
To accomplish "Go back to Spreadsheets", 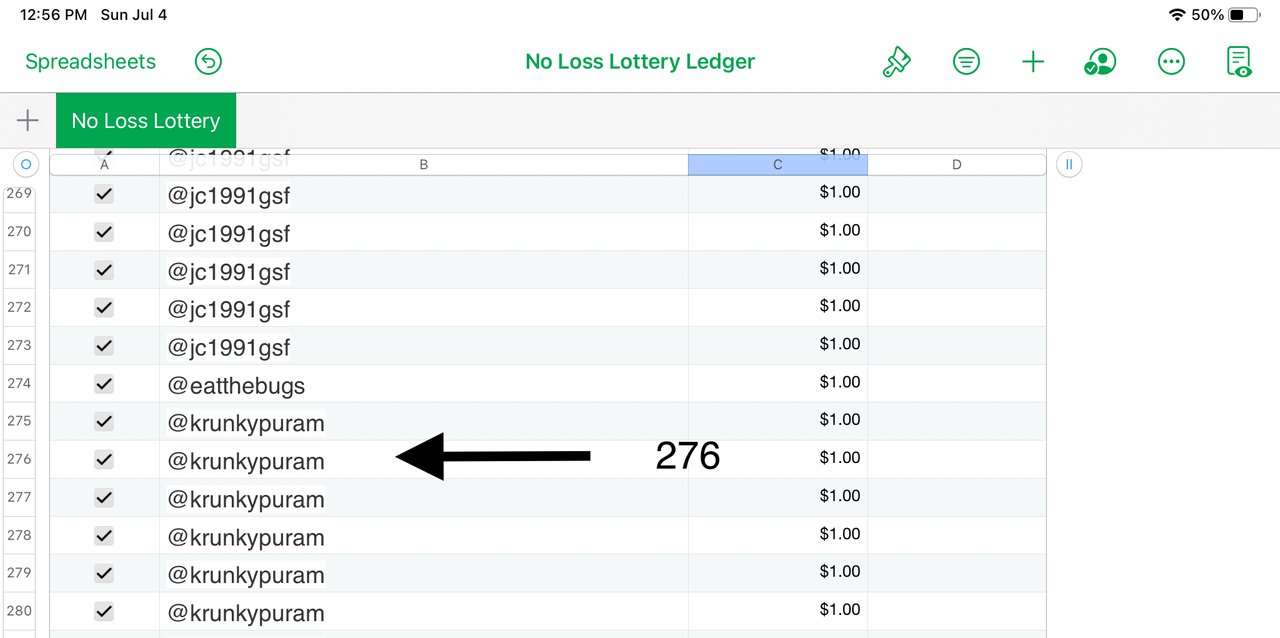I will coord(90,62).
